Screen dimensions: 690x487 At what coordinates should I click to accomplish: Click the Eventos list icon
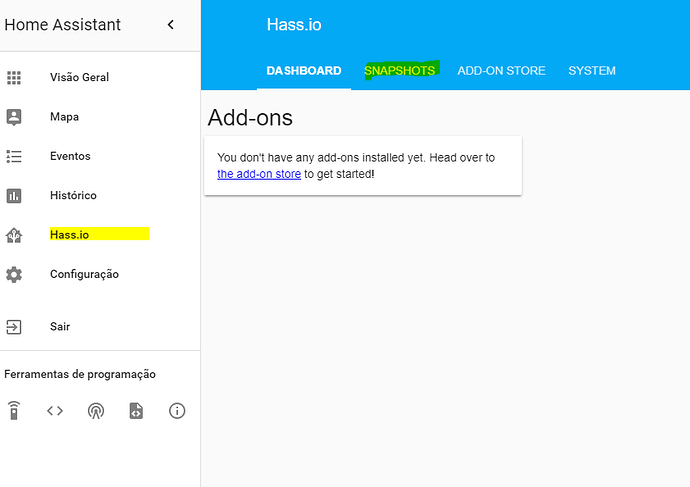point(14,156)
